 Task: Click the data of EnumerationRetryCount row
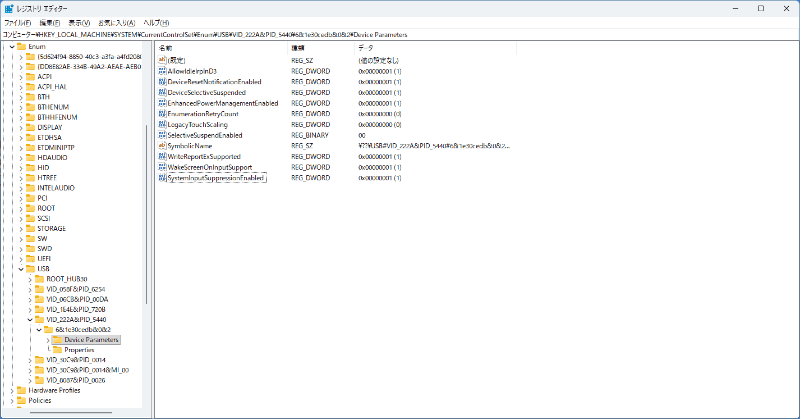point(380,114)
